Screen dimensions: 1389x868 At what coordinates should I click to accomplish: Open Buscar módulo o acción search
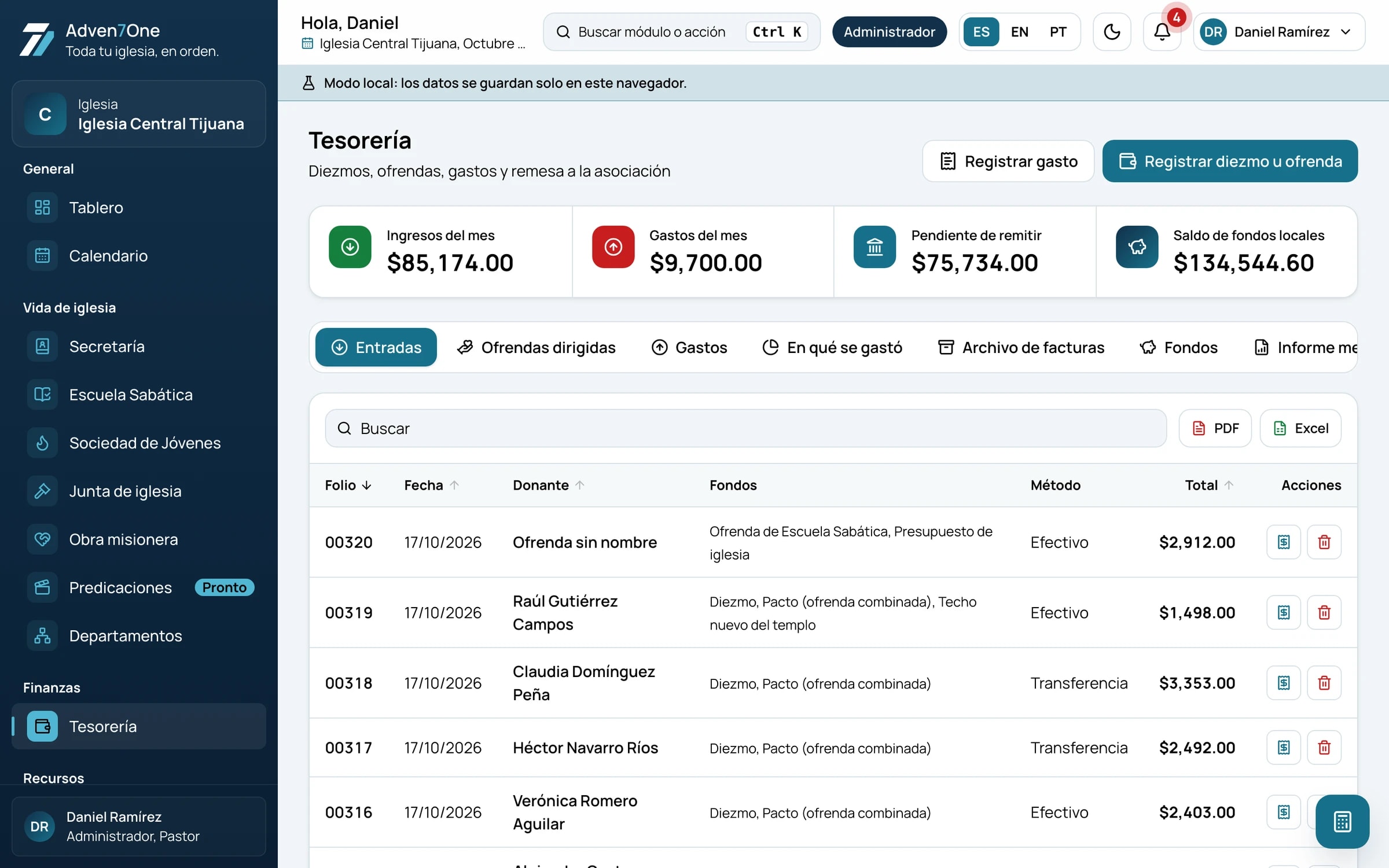coord(681,32)
